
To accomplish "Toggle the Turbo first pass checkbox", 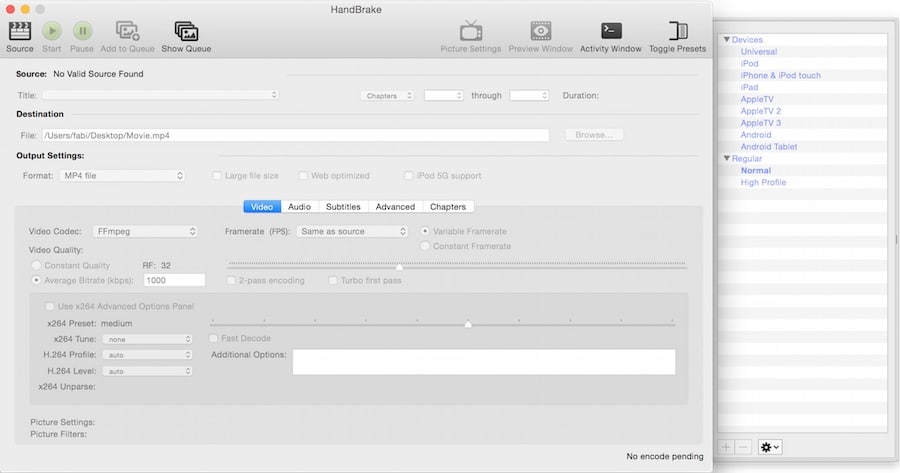I will coord(333,281).
